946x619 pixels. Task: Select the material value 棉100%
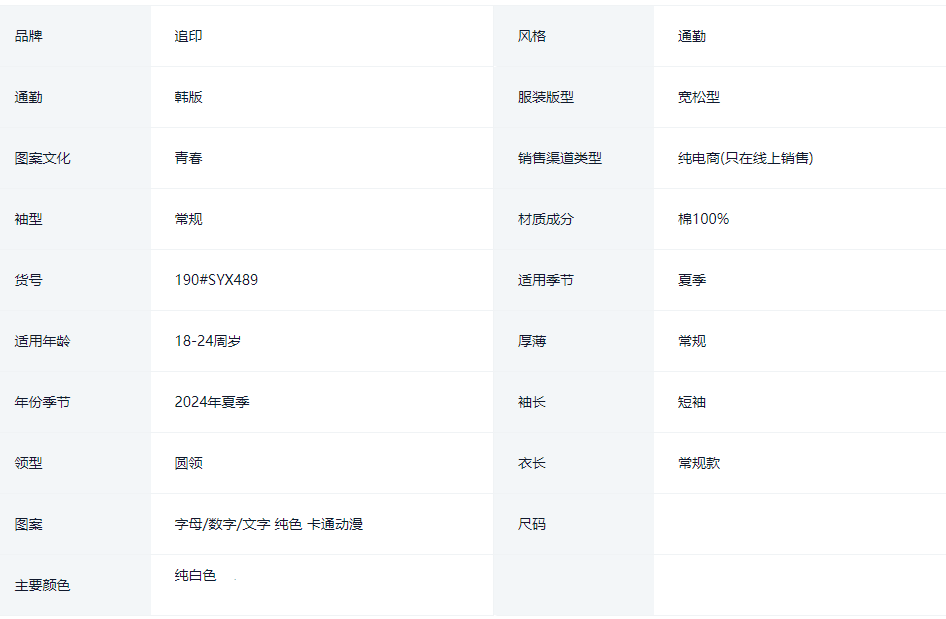(x=703, y=219)
